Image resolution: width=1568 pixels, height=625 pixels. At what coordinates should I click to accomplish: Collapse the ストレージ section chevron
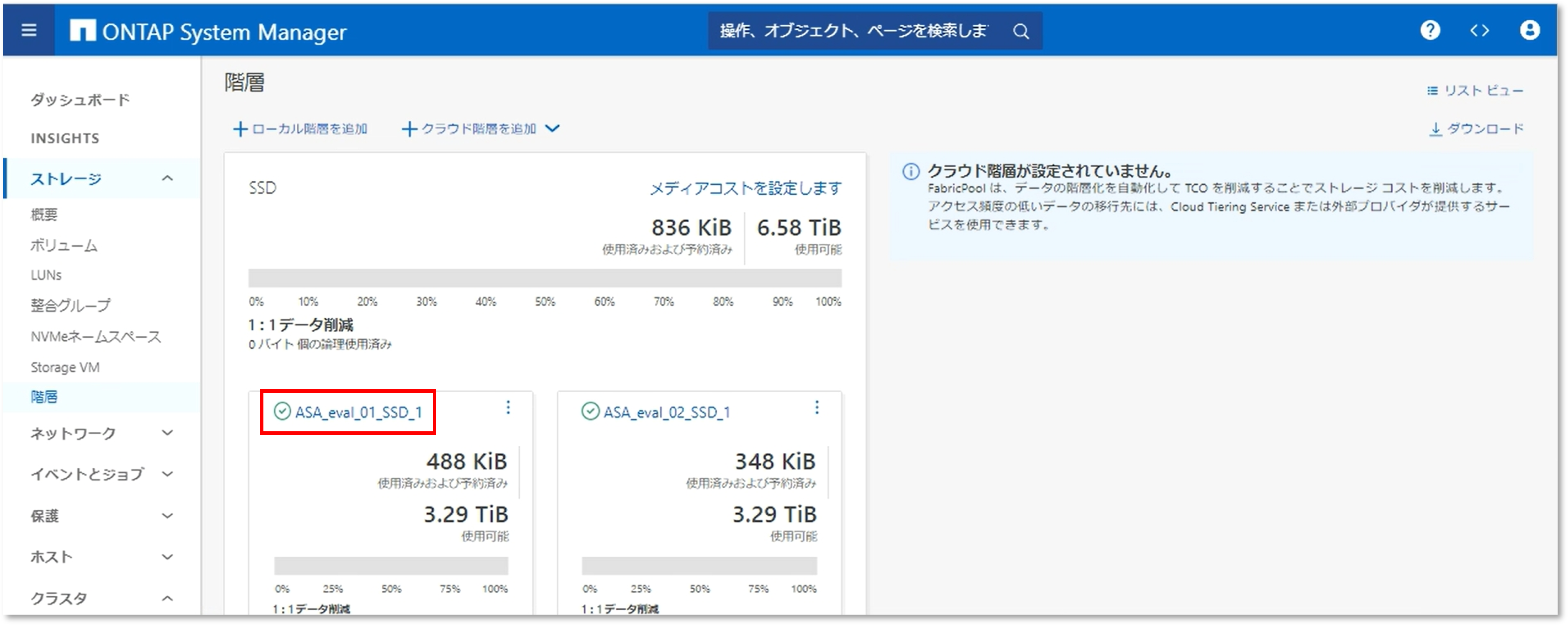point(168,178)
